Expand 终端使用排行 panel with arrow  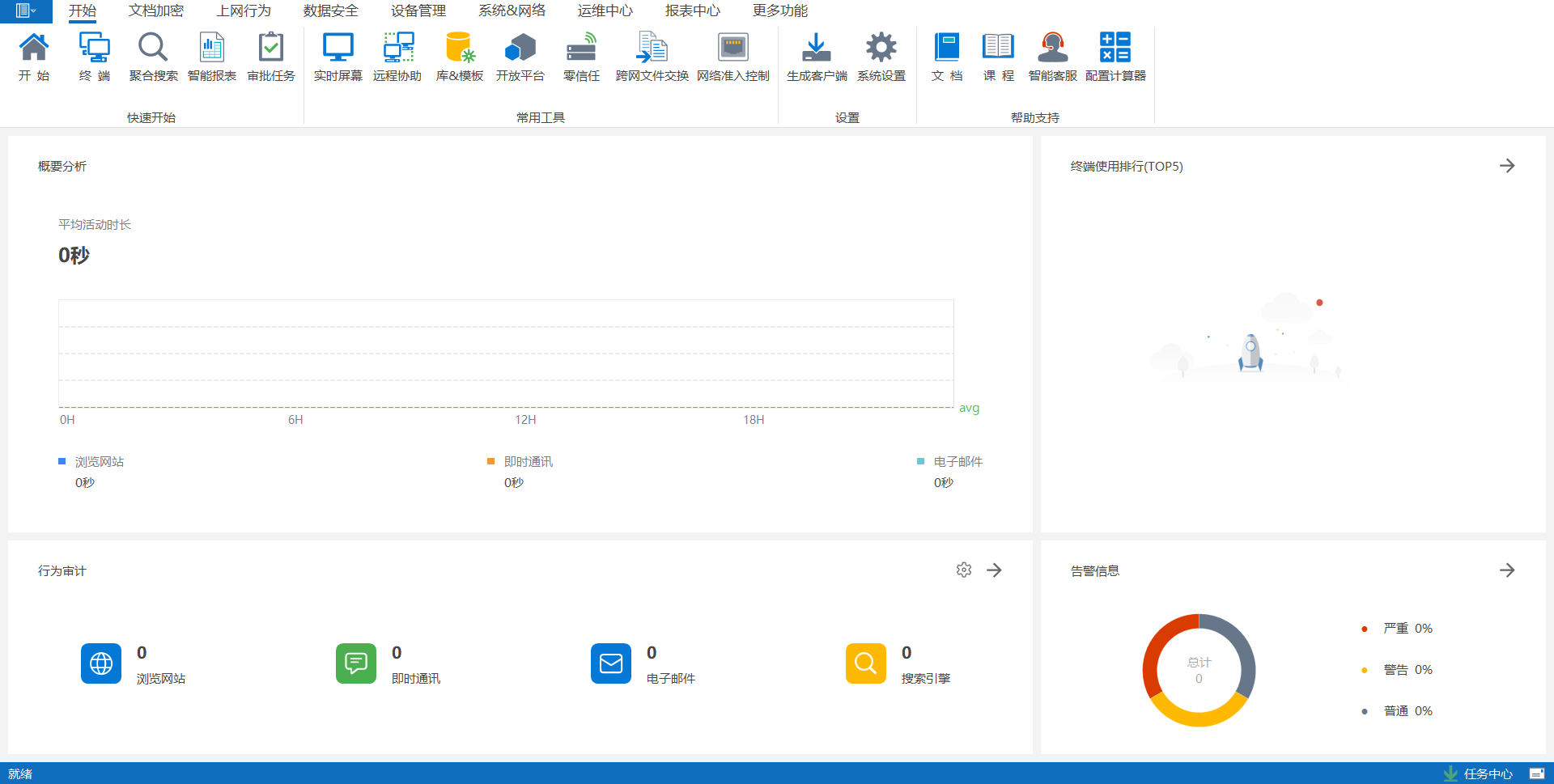pos(1506,166)
